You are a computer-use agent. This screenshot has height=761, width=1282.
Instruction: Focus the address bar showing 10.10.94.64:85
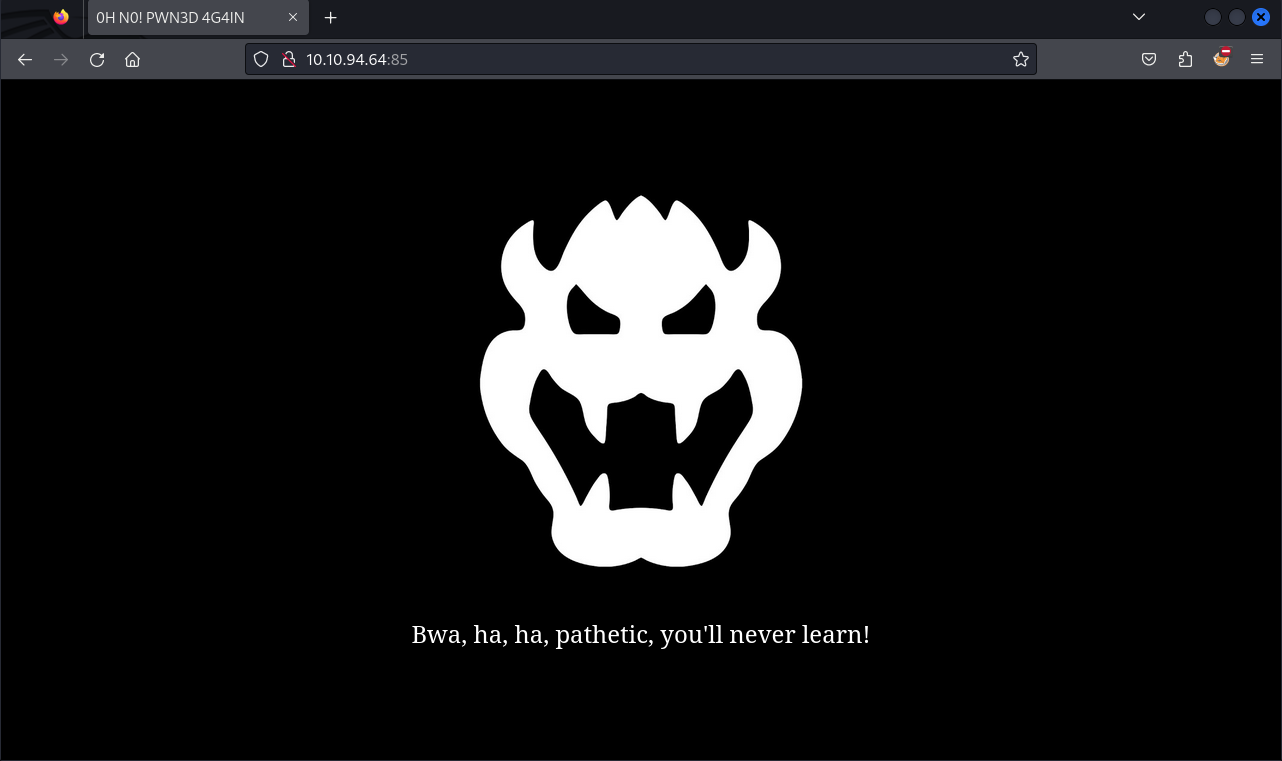click(x=650, y=60)
